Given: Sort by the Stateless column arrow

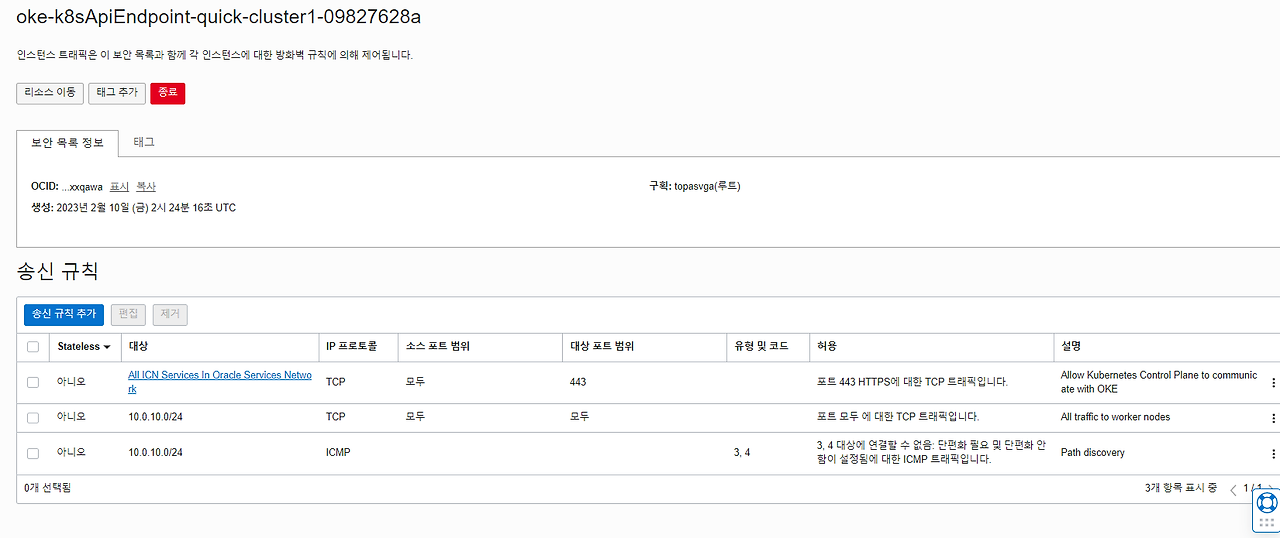Looking at the screenshot, I should 107,347.
